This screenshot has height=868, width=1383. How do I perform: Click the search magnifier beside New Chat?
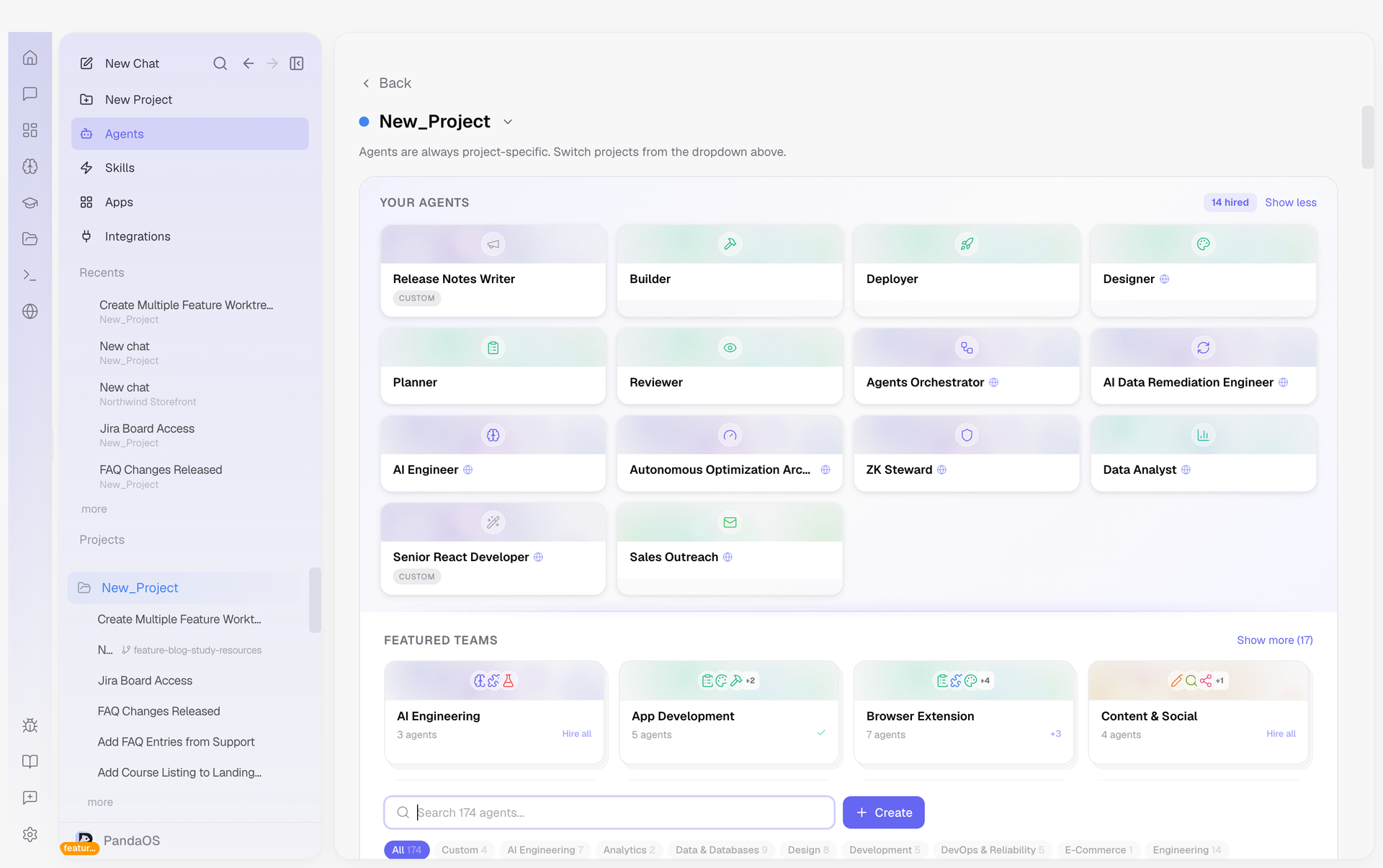click(220, 63)
